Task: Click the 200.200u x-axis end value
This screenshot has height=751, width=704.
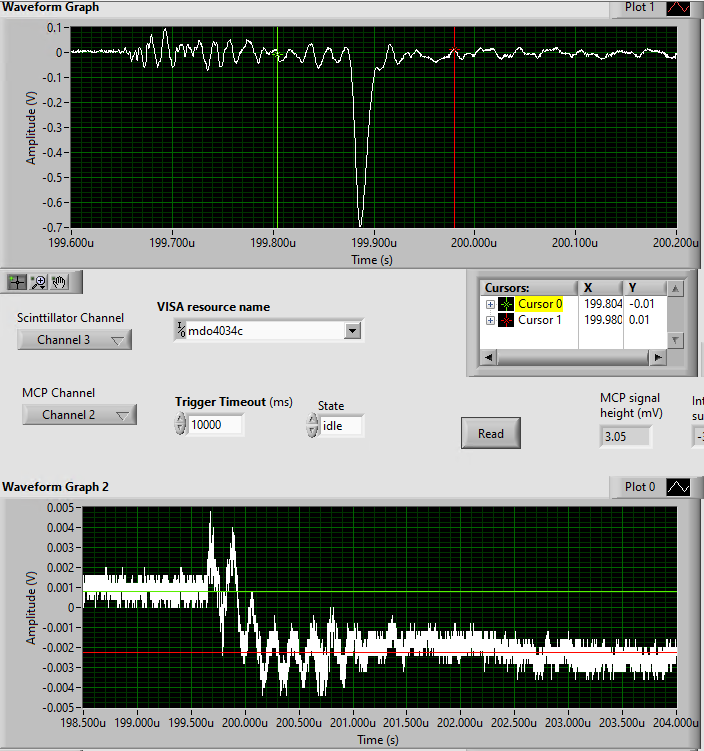Action: (675, 243)
